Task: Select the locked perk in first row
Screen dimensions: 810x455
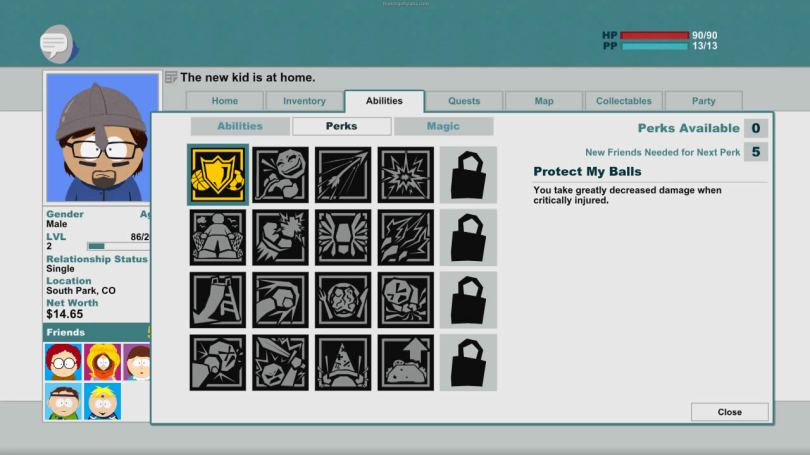Action: click(467, 175)
